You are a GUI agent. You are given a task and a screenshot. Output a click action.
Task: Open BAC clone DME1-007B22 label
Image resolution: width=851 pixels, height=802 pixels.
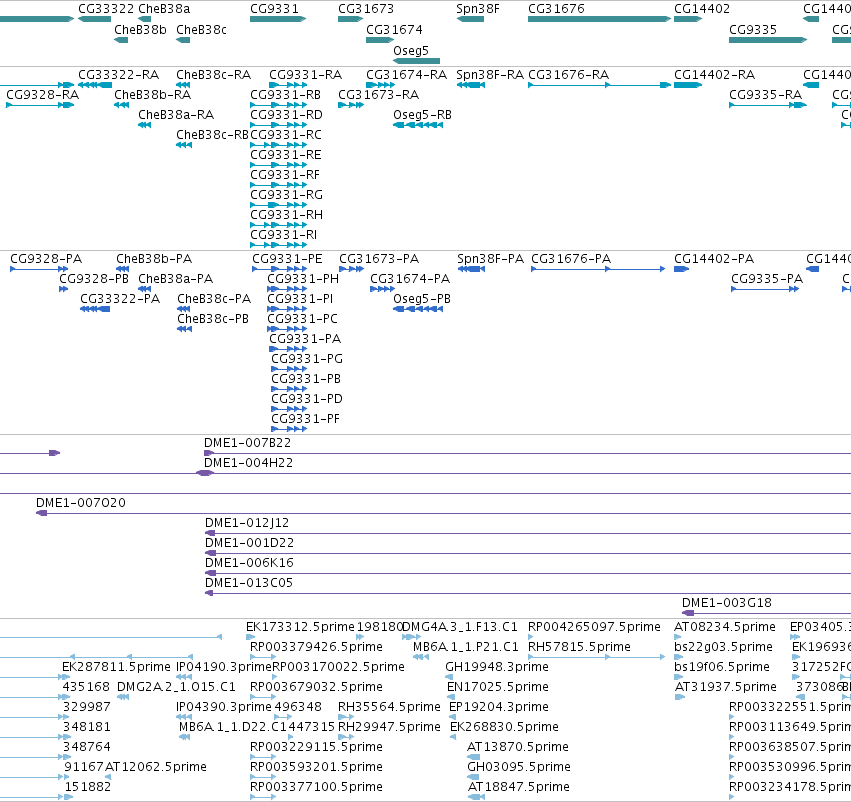[x=247, y=443]
